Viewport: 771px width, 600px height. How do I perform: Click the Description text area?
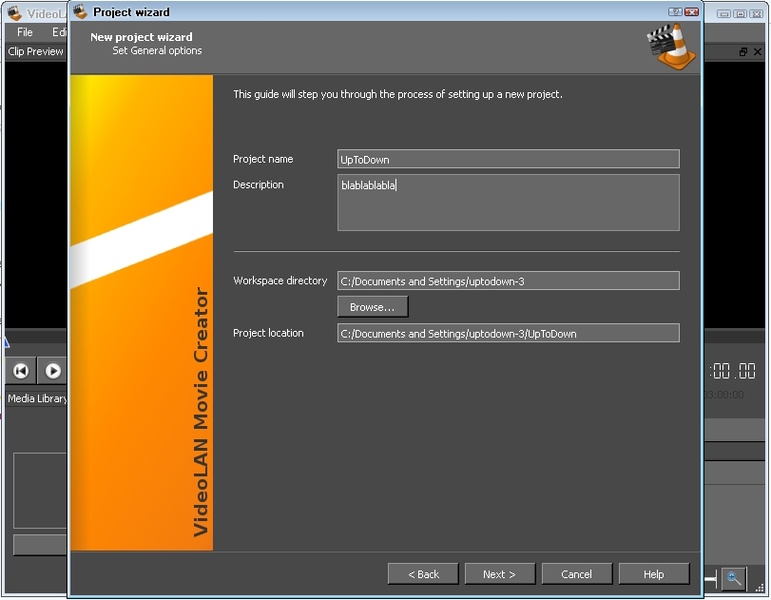(x=508, y=202)
